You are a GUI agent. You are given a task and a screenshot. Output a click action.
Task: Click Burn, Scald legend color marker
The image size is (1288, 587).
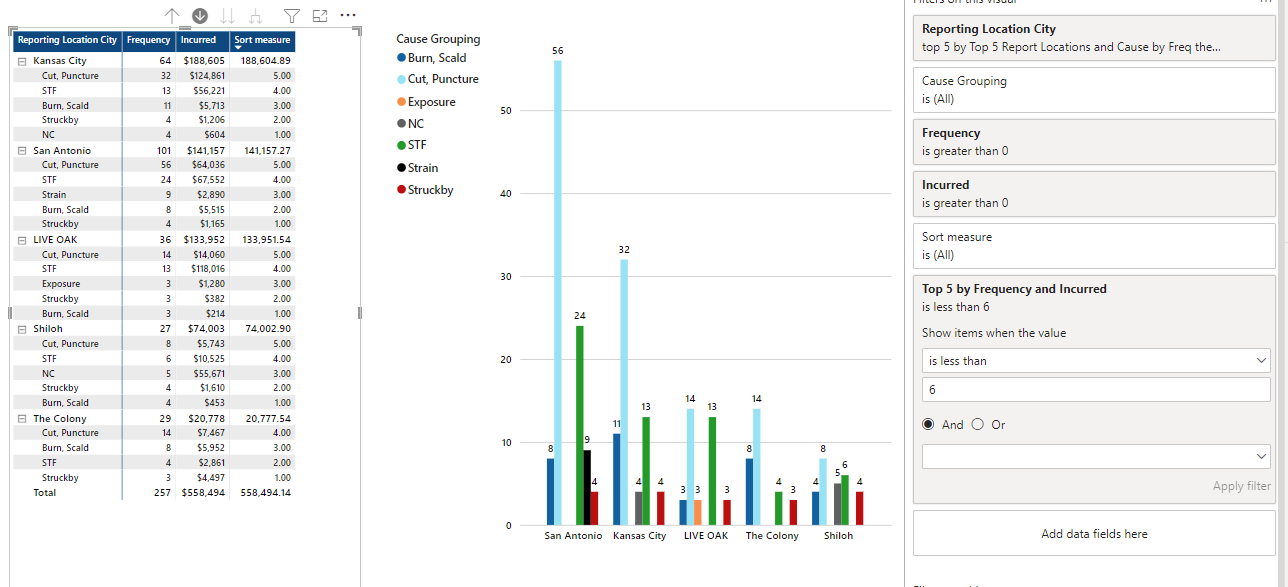[402, 58]
